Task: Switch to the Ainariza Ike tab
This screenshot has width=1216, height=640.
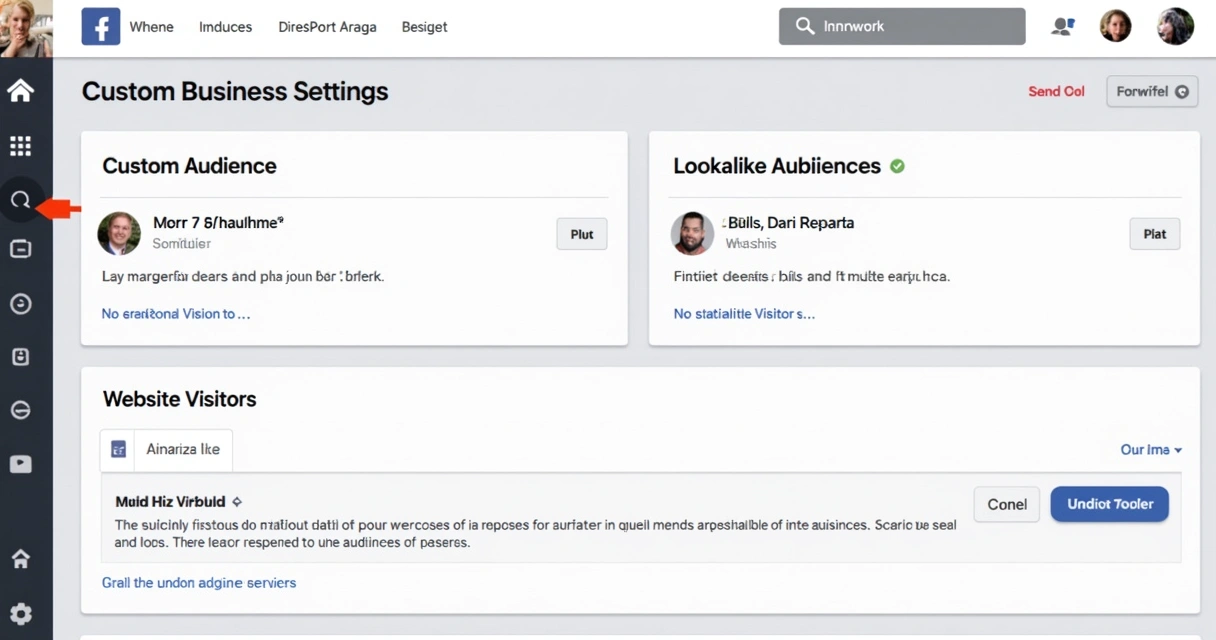Action: (x=167, y=450)
